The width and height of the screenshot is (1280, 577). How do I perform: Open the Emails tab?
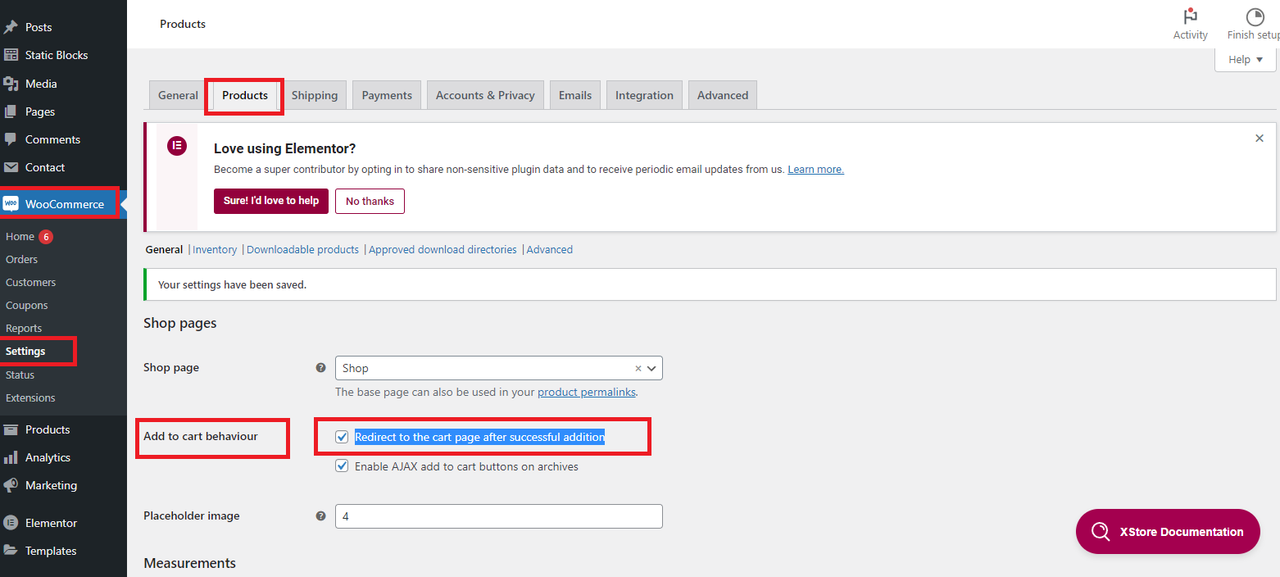coord(575,95)
